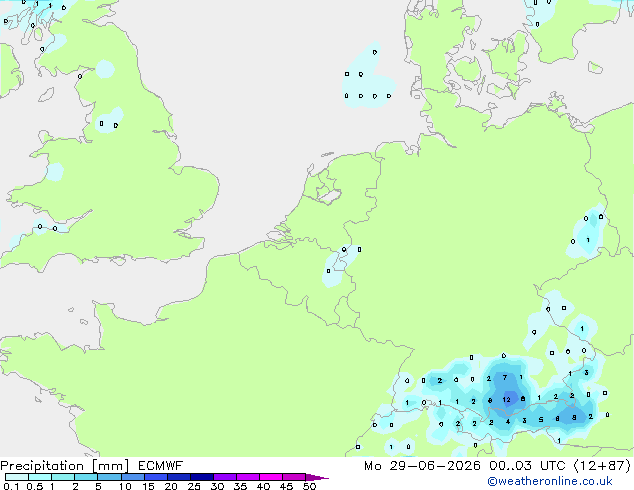634x490 pixels.
Task: Click the "40" legend scale label
Action: (x=263, y=486)
